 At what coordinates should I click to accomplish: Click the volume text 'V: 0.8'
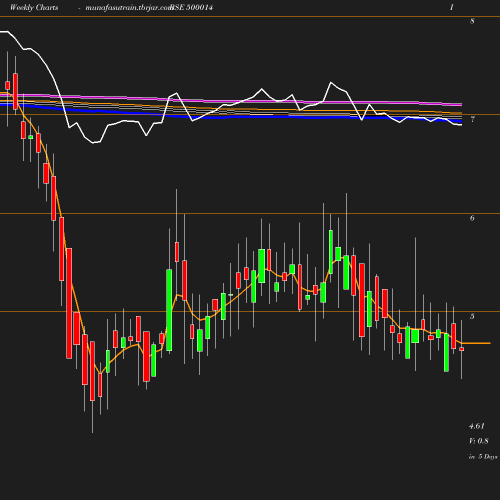pos(479,441)
